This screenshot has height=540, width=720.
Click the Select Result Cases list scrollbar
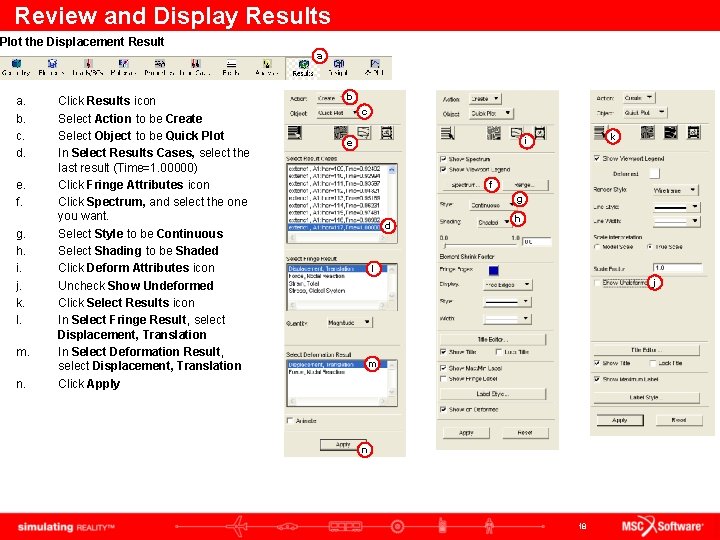(392, 200)
